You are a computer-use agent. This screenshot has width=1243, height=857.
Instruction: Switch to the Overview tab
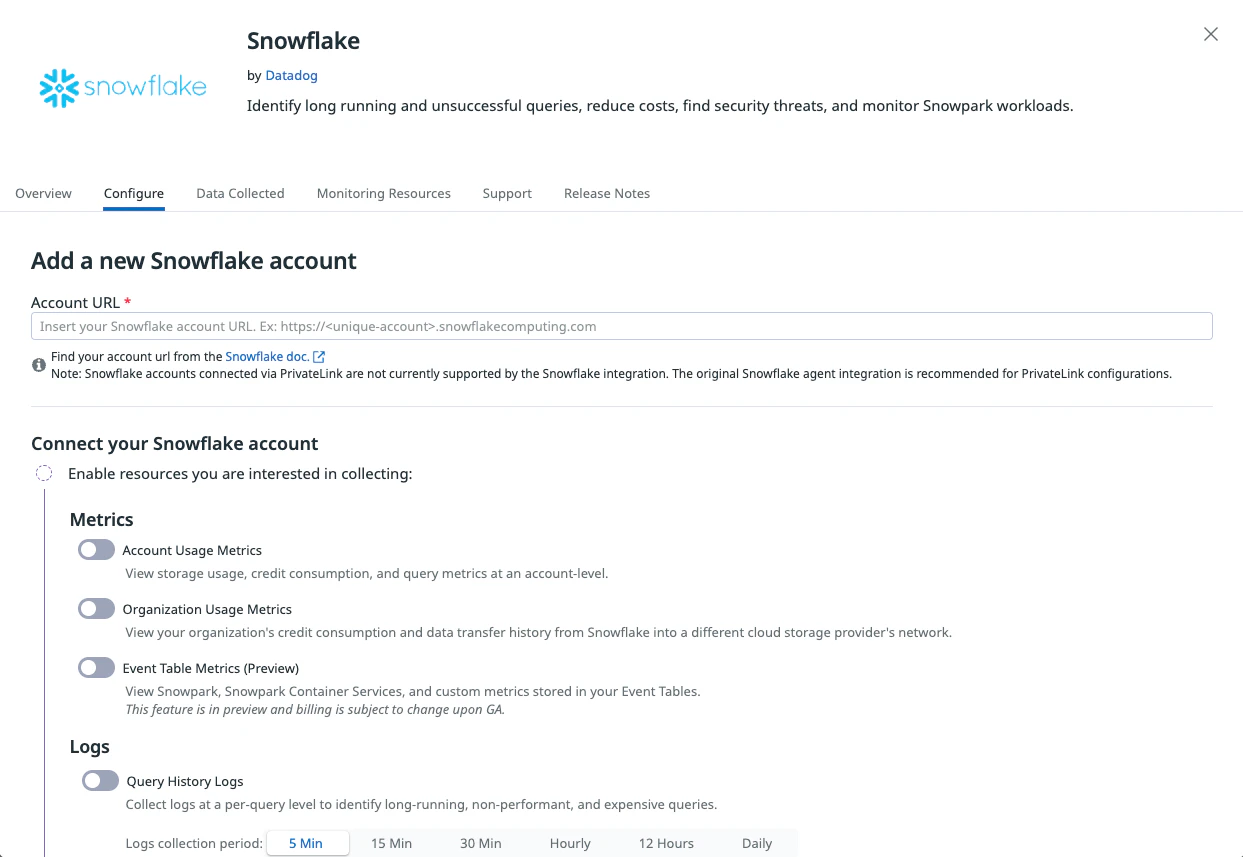point(43,193)
